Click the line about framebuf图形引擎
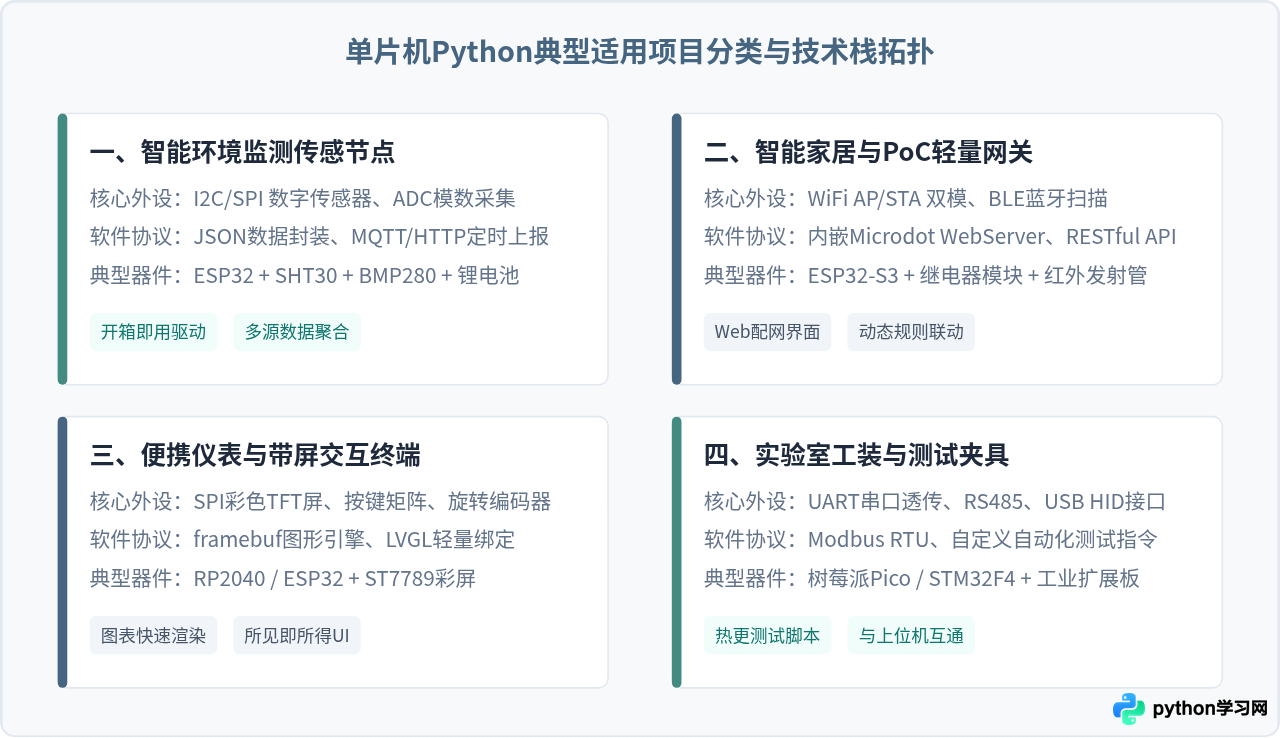 point(303,541)
